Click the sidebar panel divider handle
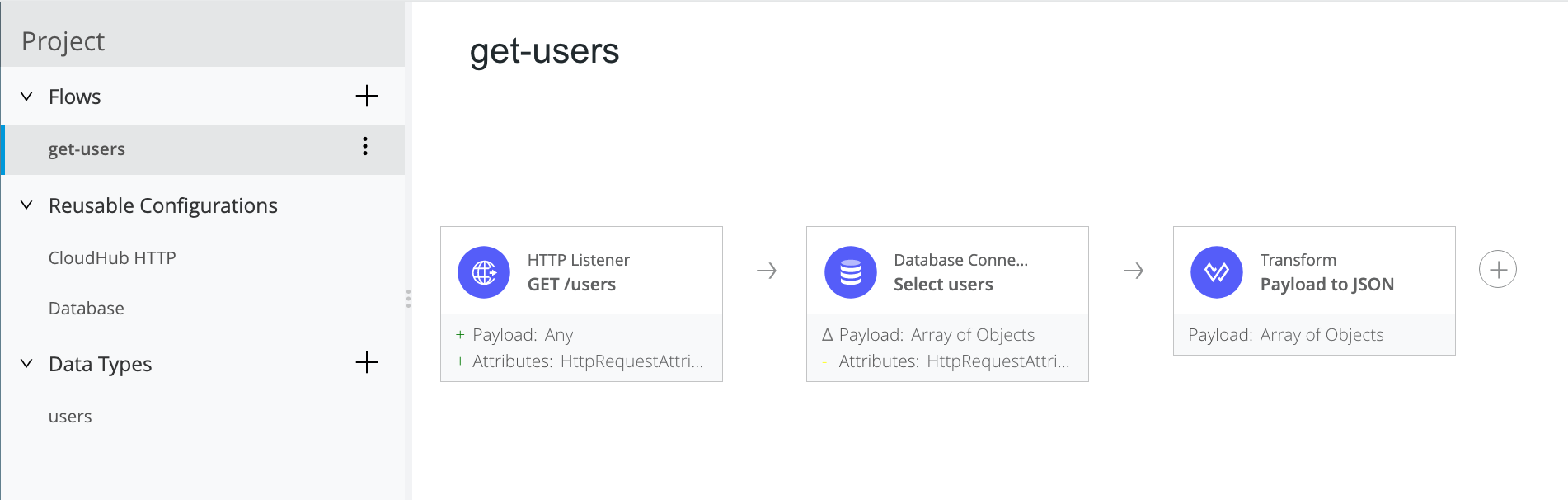The image size is (1568, 500). pos(408,299)
